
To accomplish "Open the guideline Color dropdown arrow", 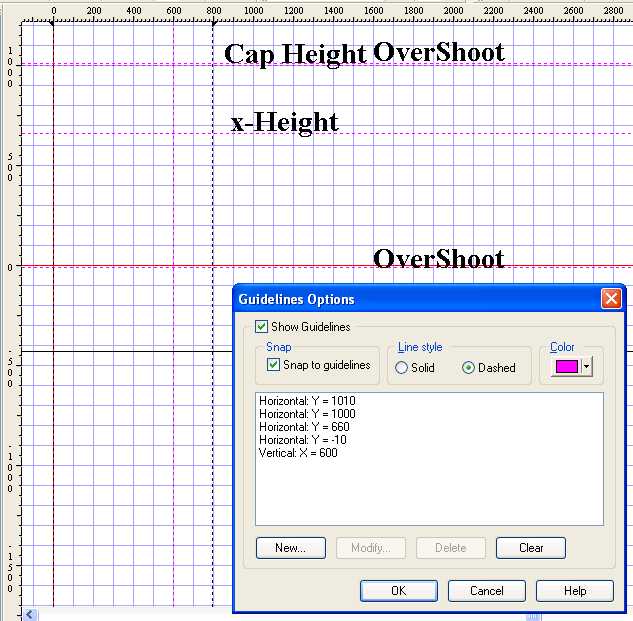I will pos(587,367).
